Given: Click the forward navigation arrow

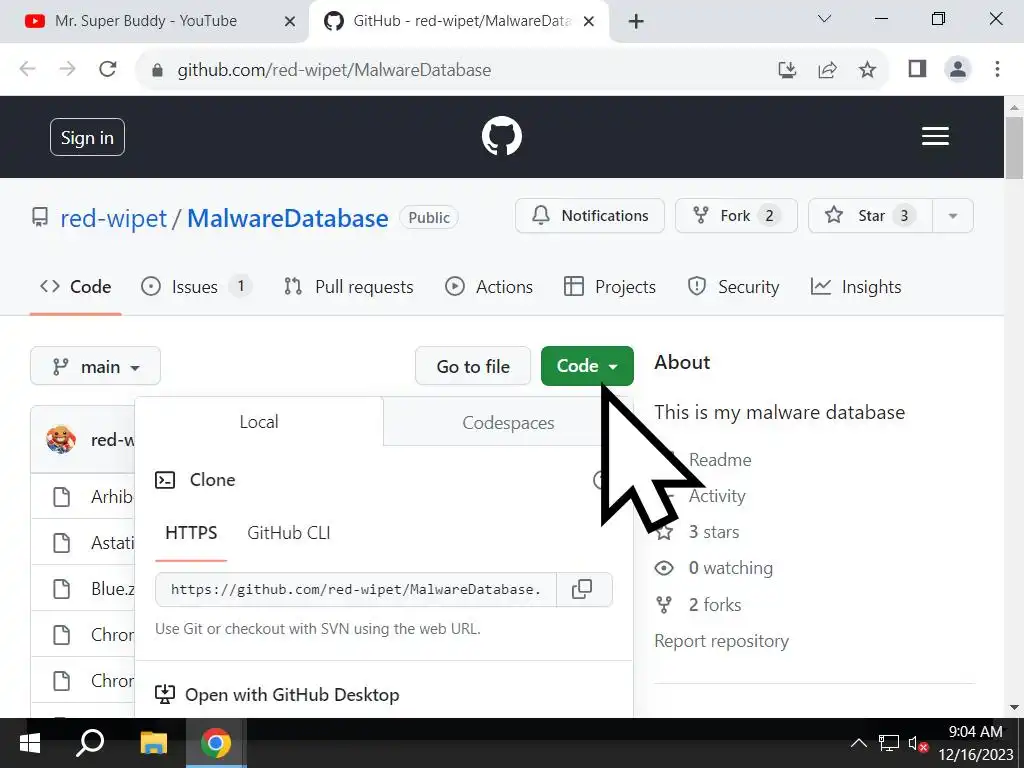Looking at the screenshot, I should [x=67, y=69].
